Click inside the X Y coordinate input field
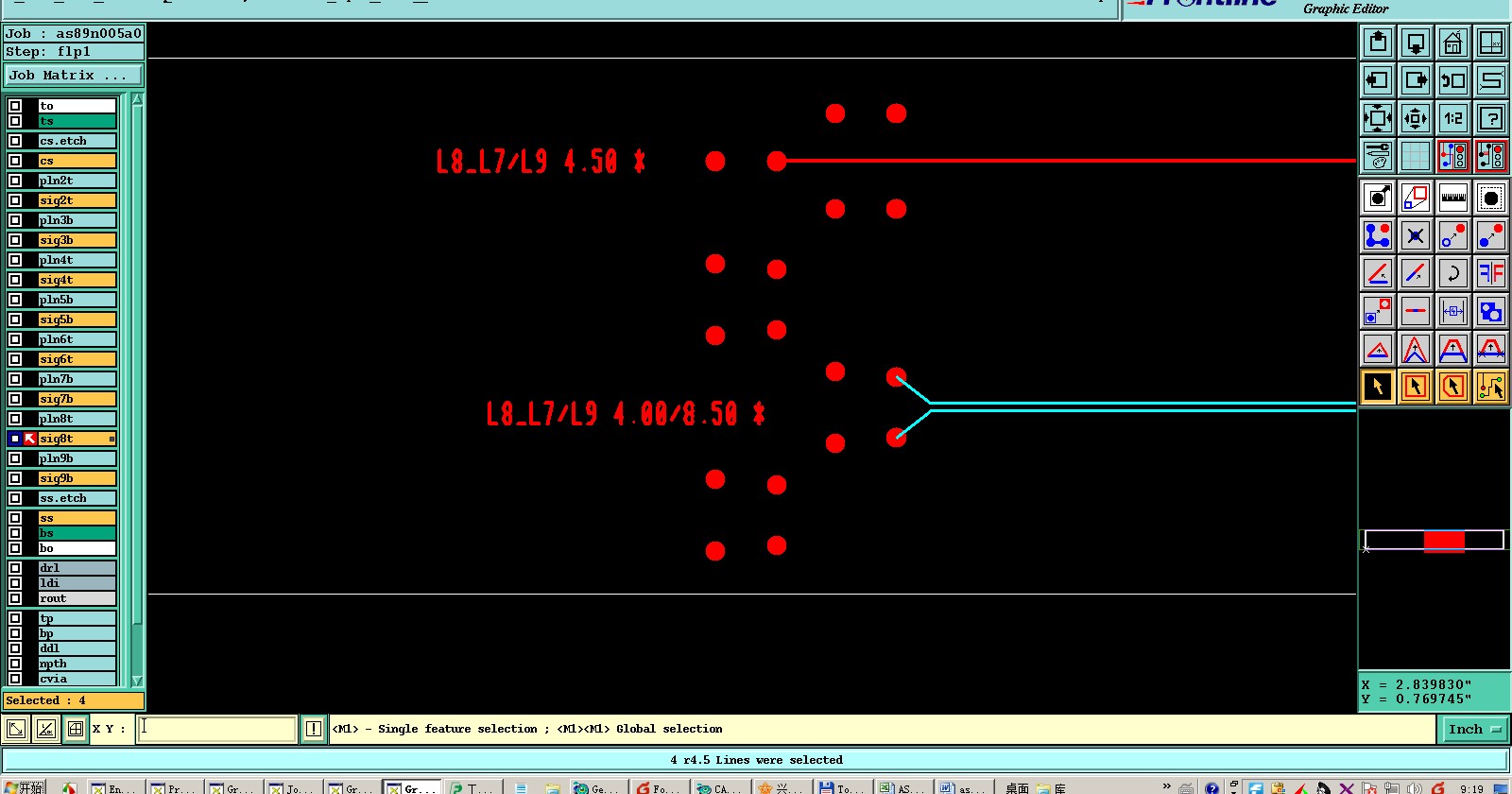This screenshot has width=1512, height=794. (x=216, y=729)
